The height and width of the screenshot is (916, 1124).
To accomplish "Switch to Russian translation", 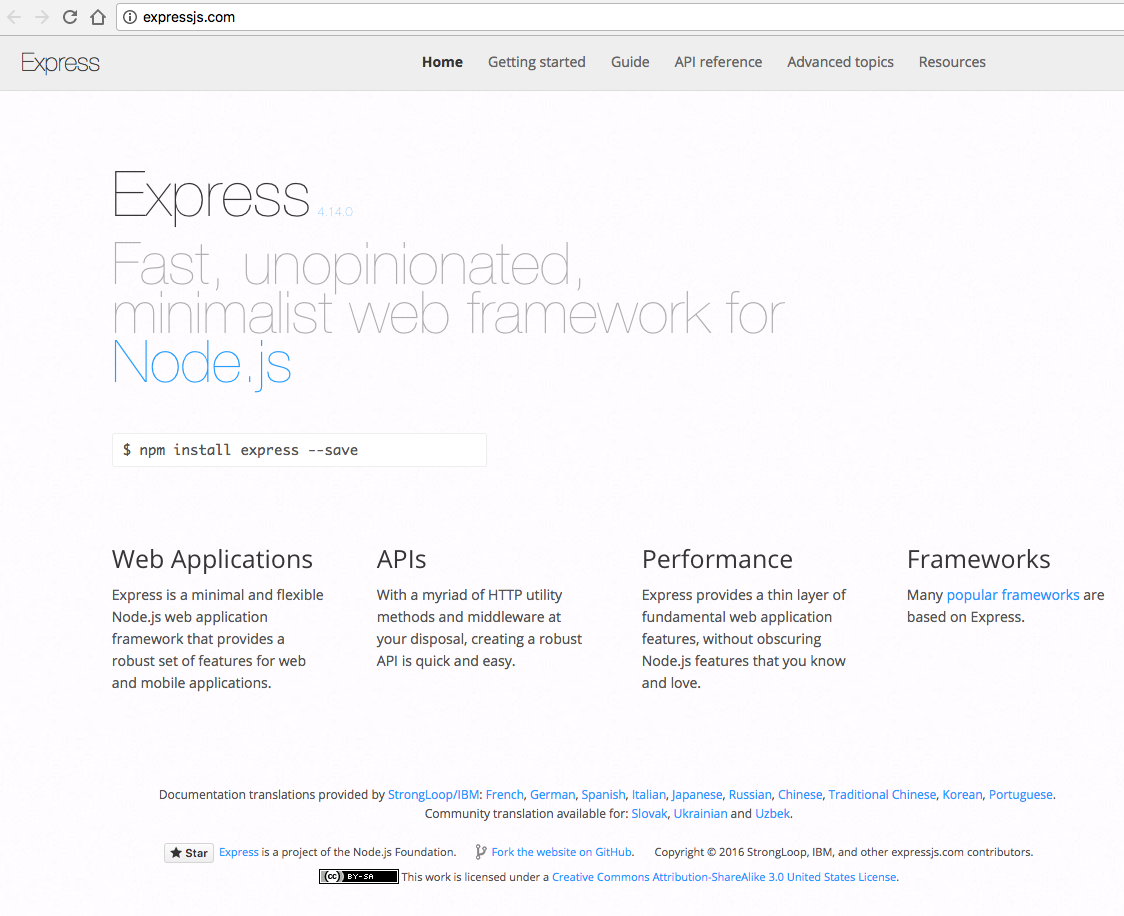I will 750,794.
